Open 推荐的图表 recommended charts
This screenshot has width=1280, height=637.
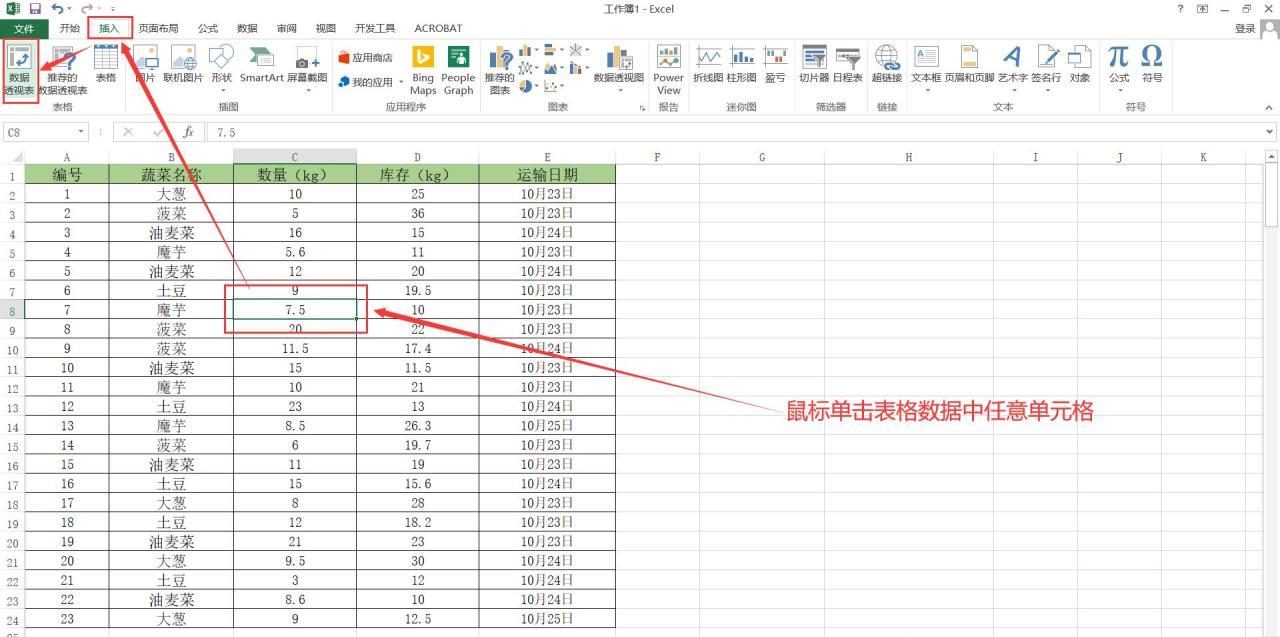click(499, 70)
